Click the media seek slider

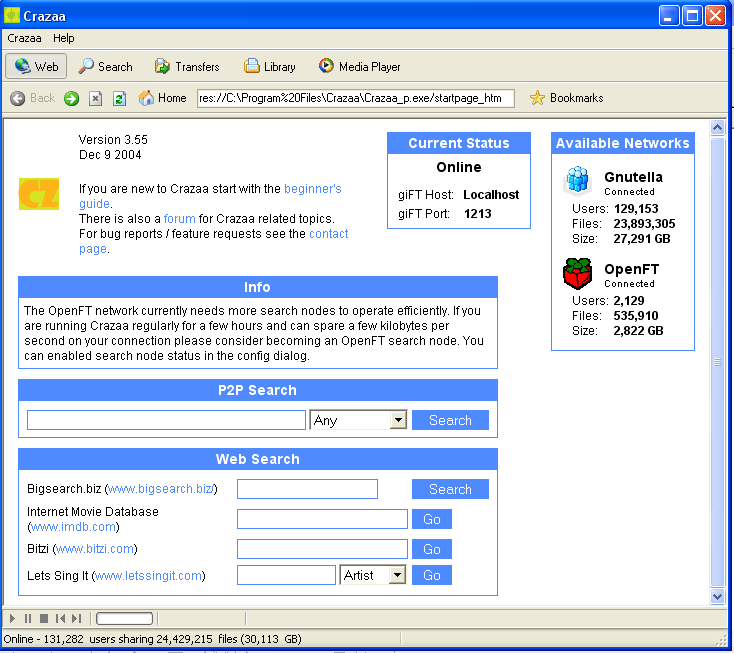pos(125,618)
